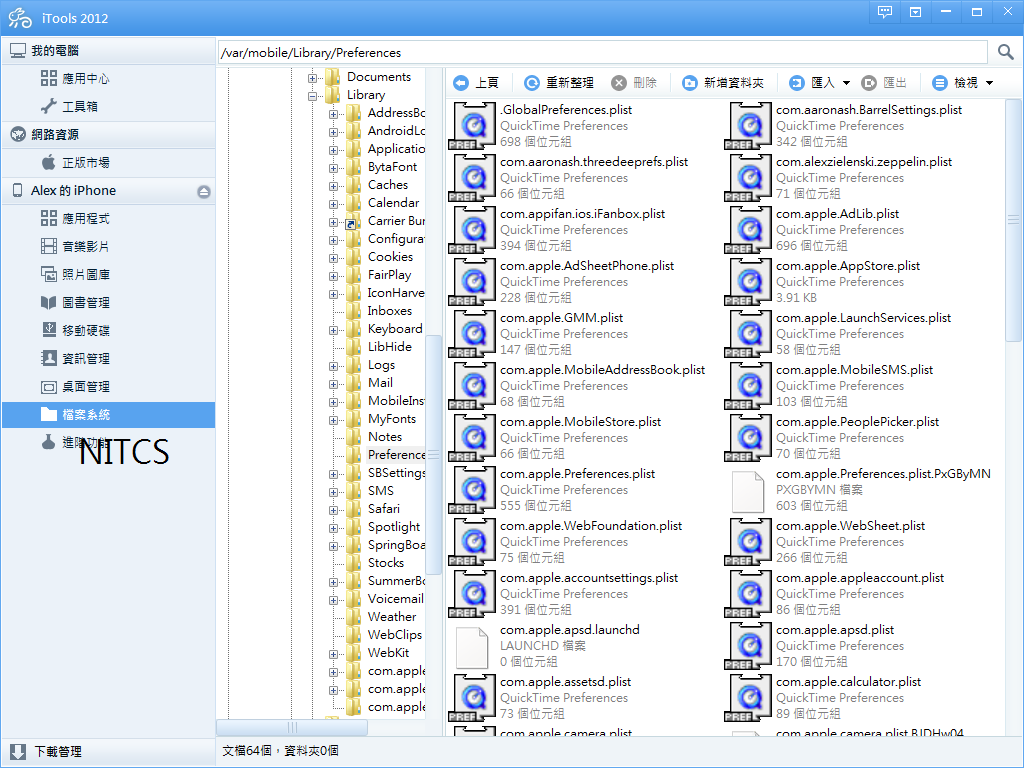
Task: Select com.apple.calculator.plist file icon
Action: (747, 698)
